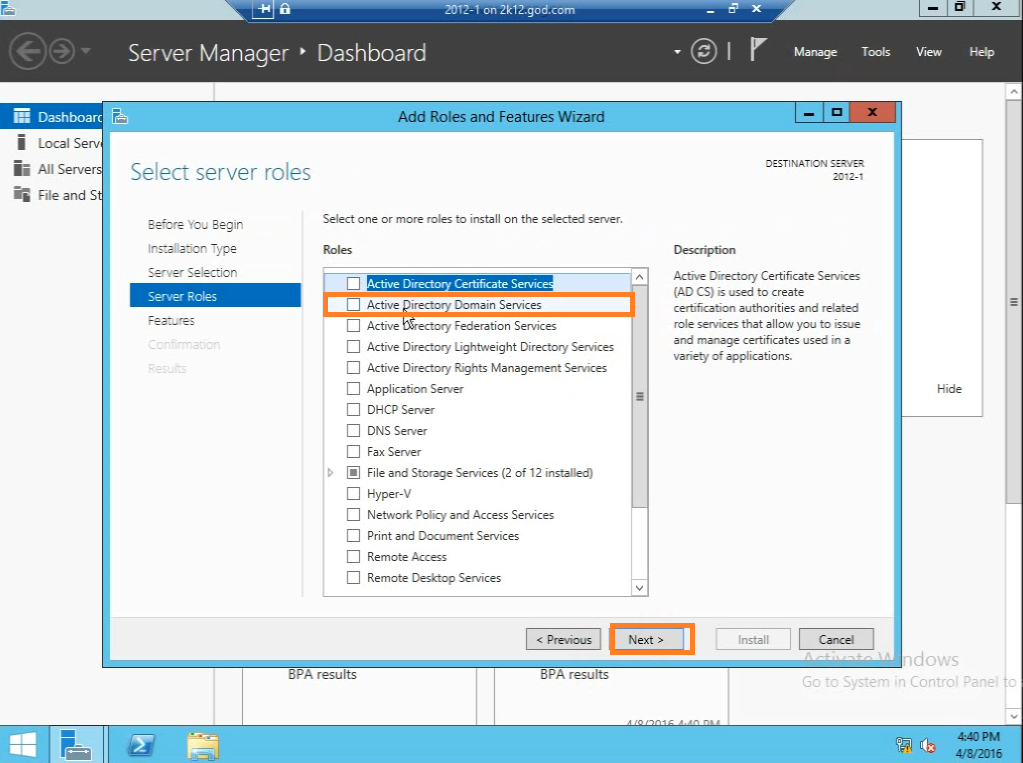Go to Before You Begin step
Image resolution: width=1023 pixels, height=763 pixels.
tap(195, 225)
